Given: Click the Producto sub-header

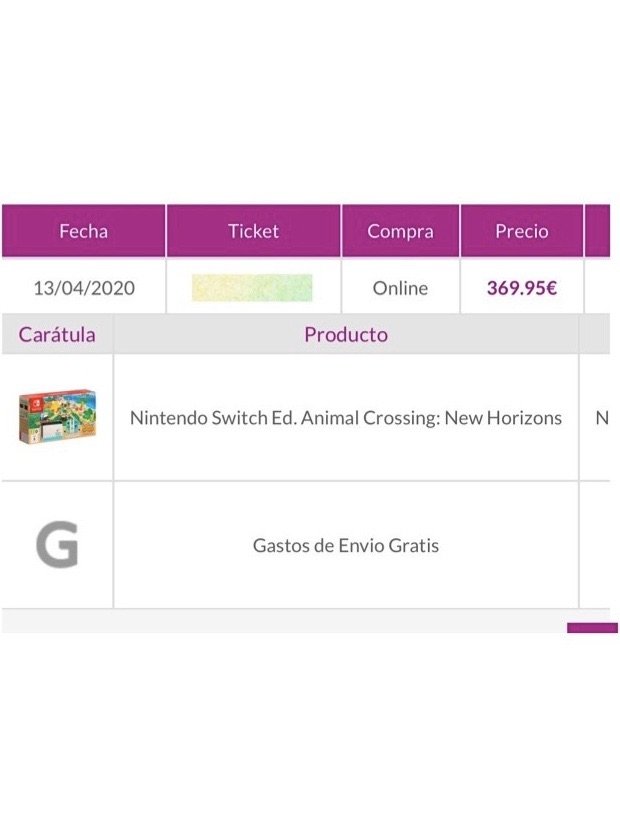Looking at the screenshot, I should coord(346,334).
